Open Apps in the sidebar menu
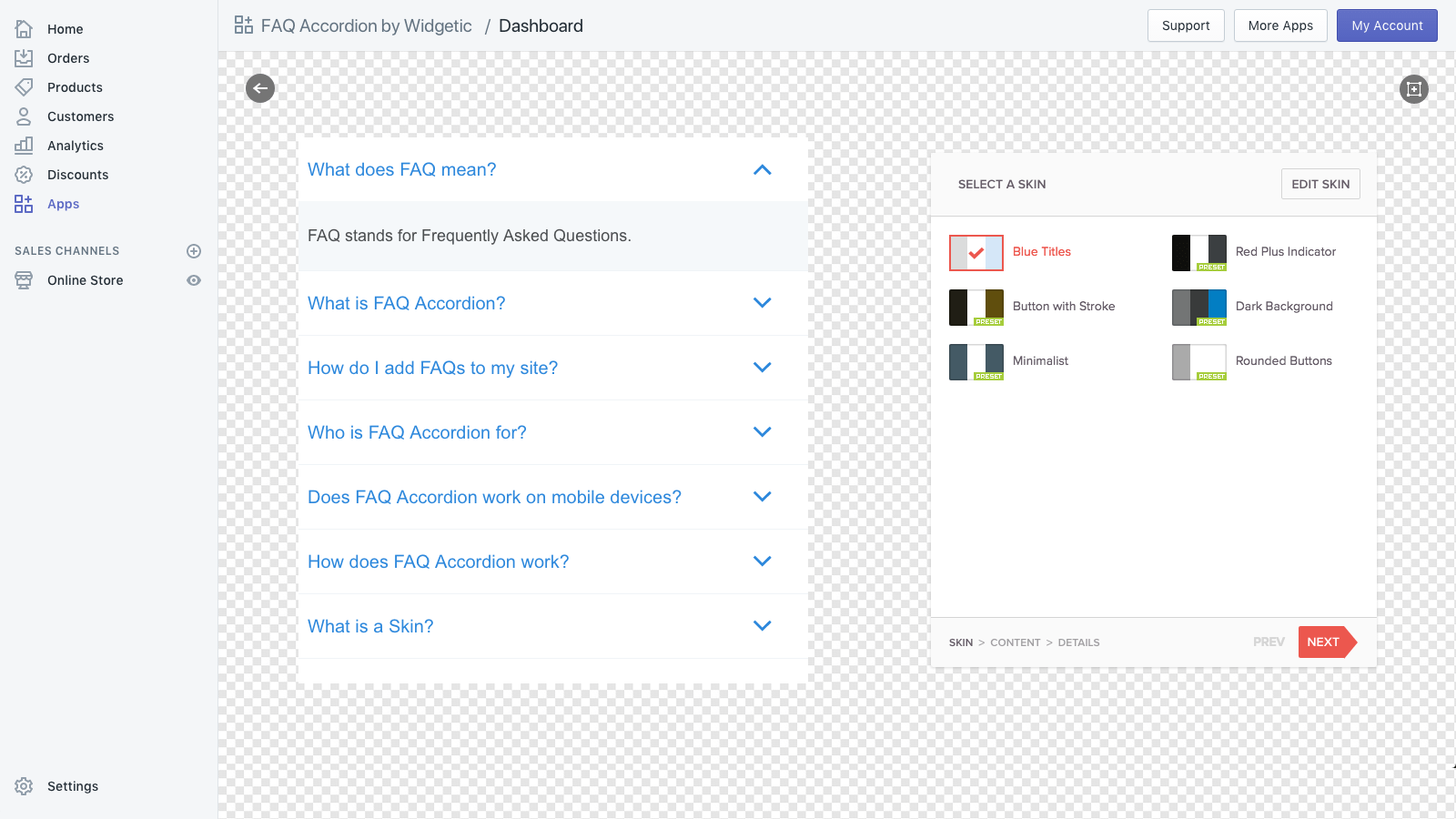The height and width of the screenshot is (819, 1456). coord(64,204)
